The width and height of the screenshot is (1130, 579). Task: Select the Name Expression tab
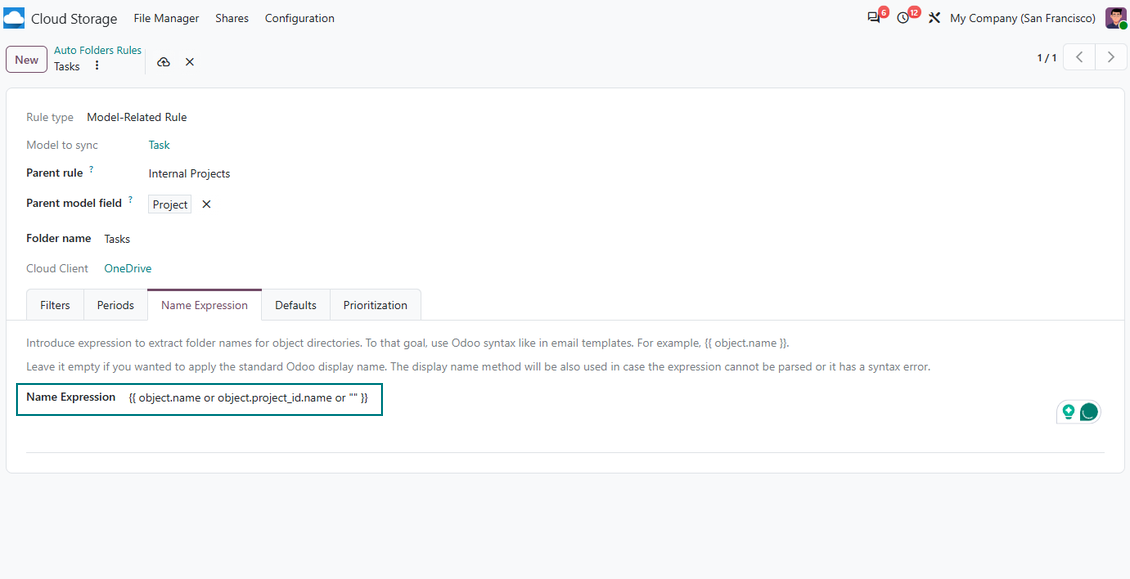click(x=205, y=305)
